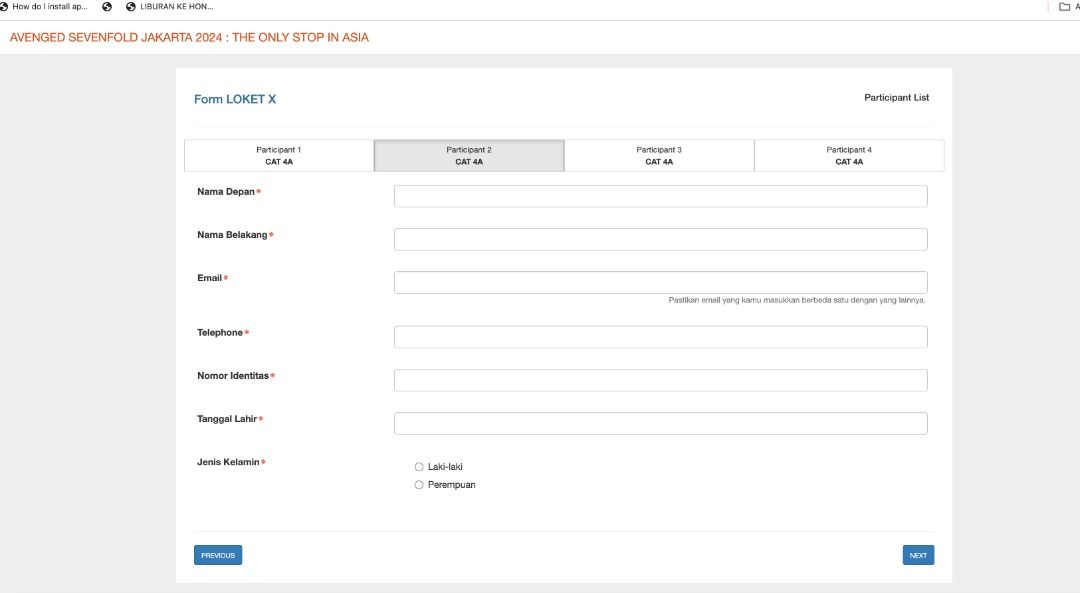1080x593 pixels.
Task: Focus the Nomor Identitas field
Action: tap(660, 380)
